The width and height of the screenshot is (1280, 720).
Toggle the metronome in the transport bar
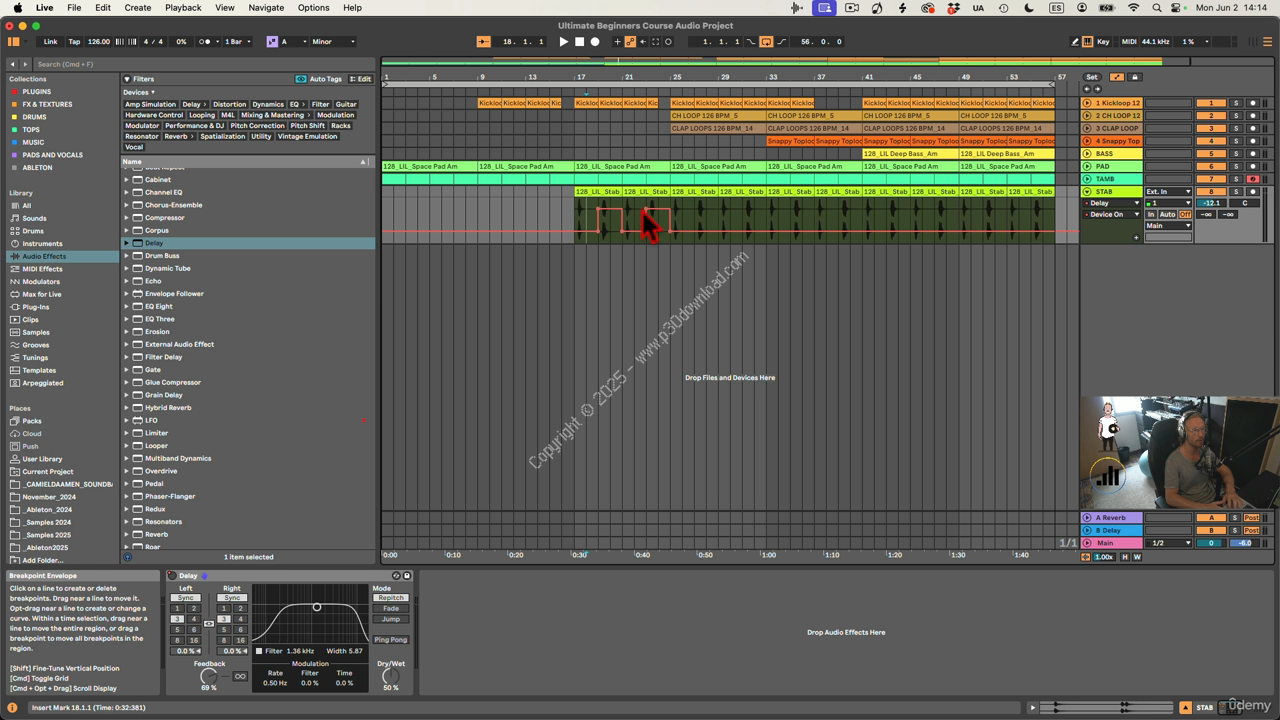click(x=207, y=42)
